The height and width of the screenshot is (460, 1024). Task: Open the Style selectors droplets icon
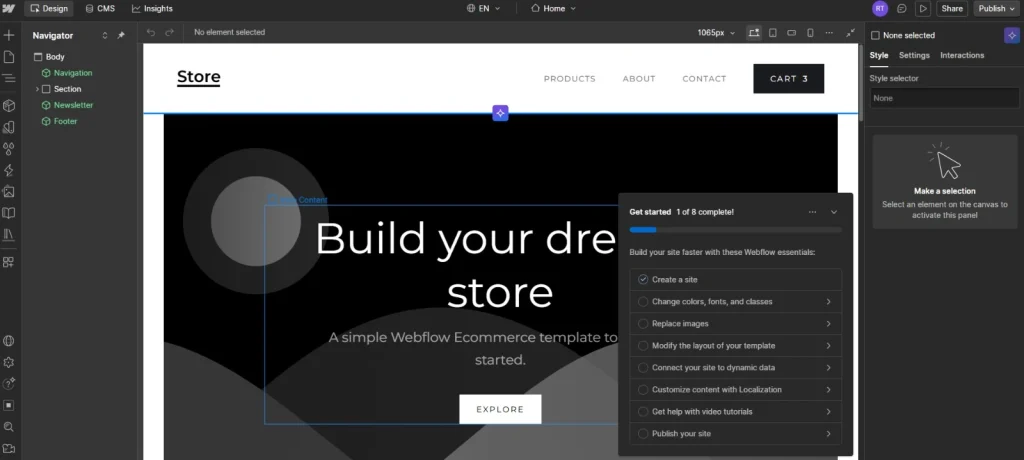click(x=9, y=149)
